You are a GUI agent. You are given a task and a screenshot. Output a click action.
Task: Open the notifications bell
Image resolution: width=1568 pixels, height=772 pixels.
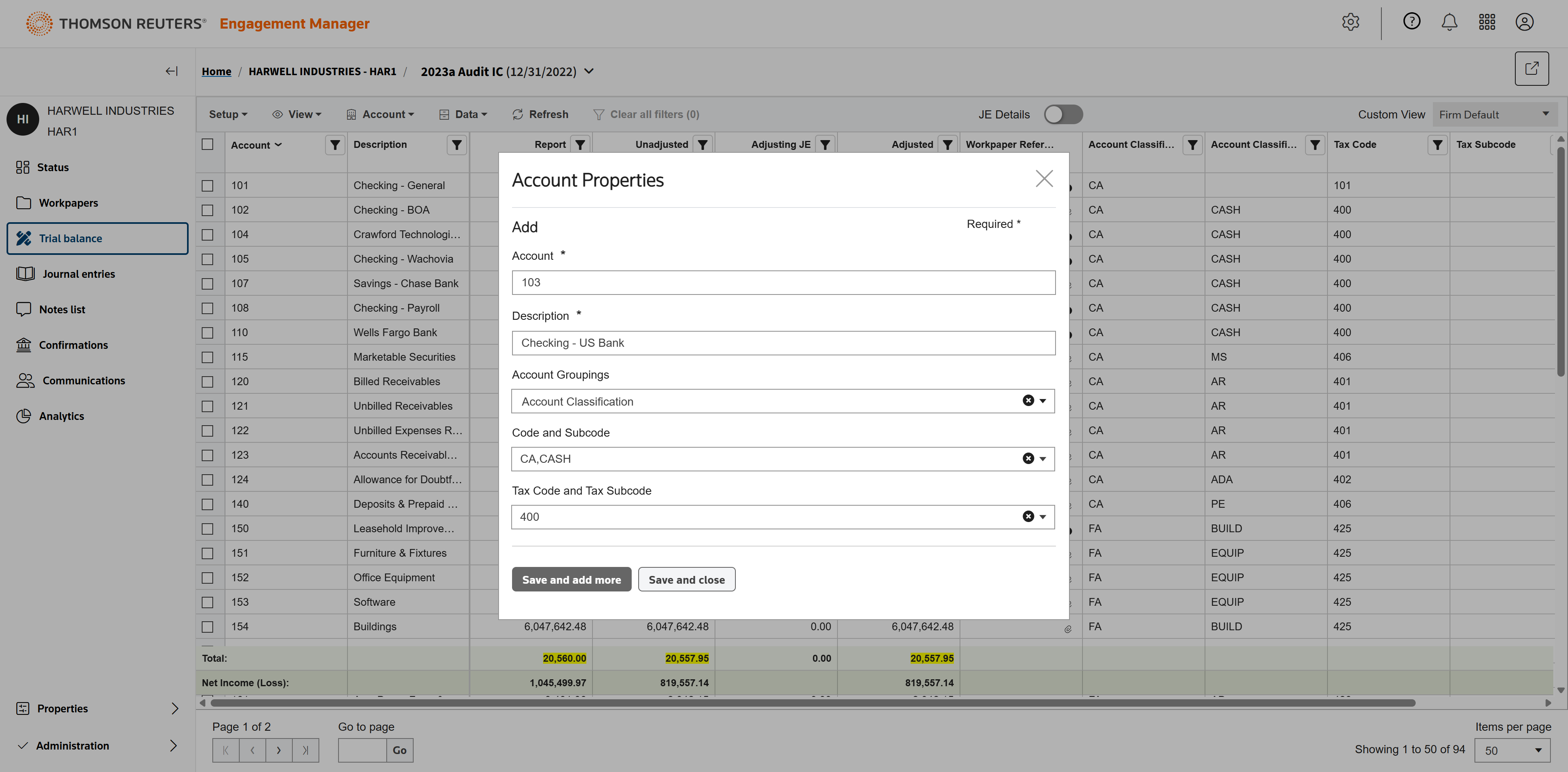[1449, 22]
